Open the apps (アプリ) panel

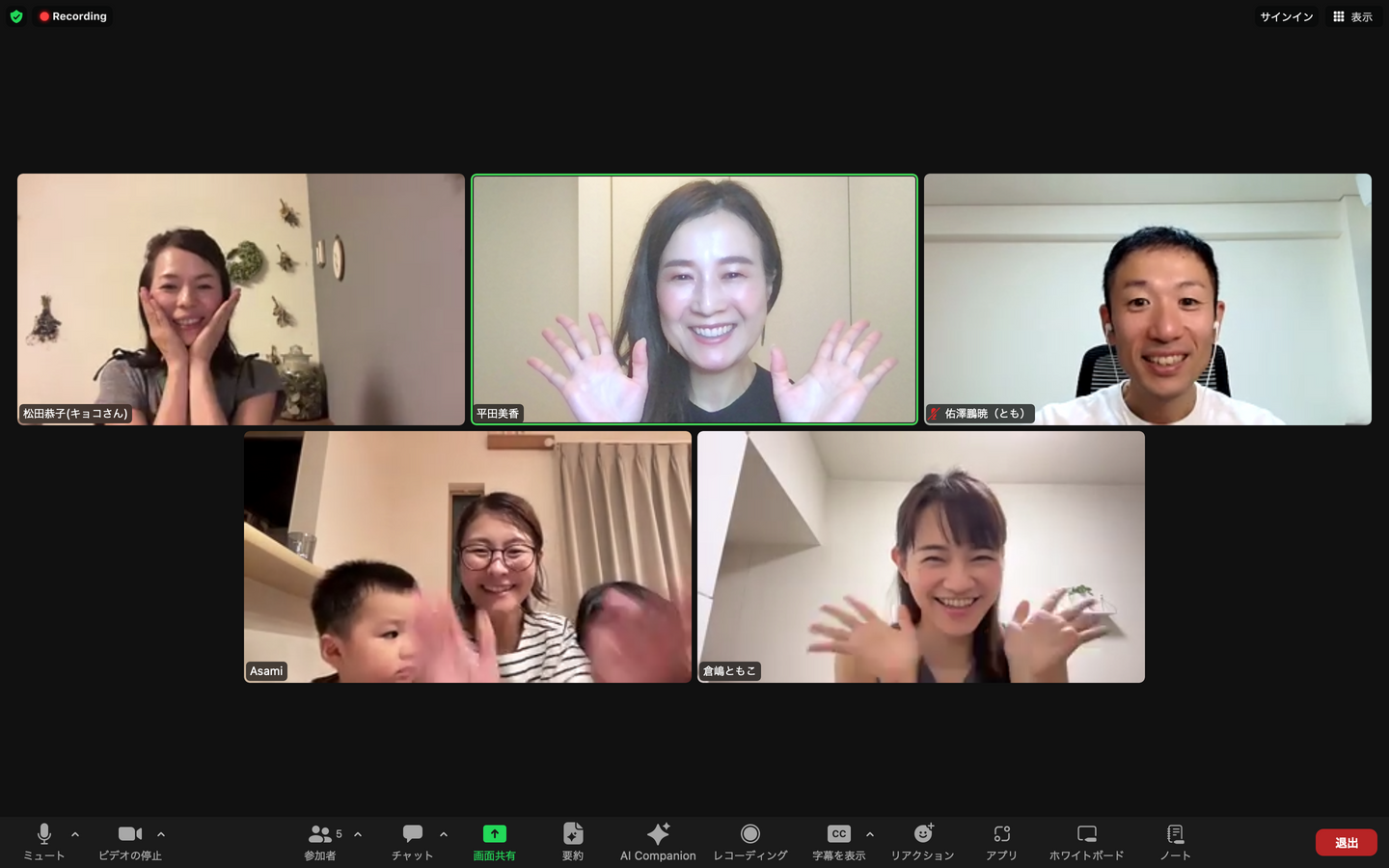pyautogui.click(x=1001, y=841)
